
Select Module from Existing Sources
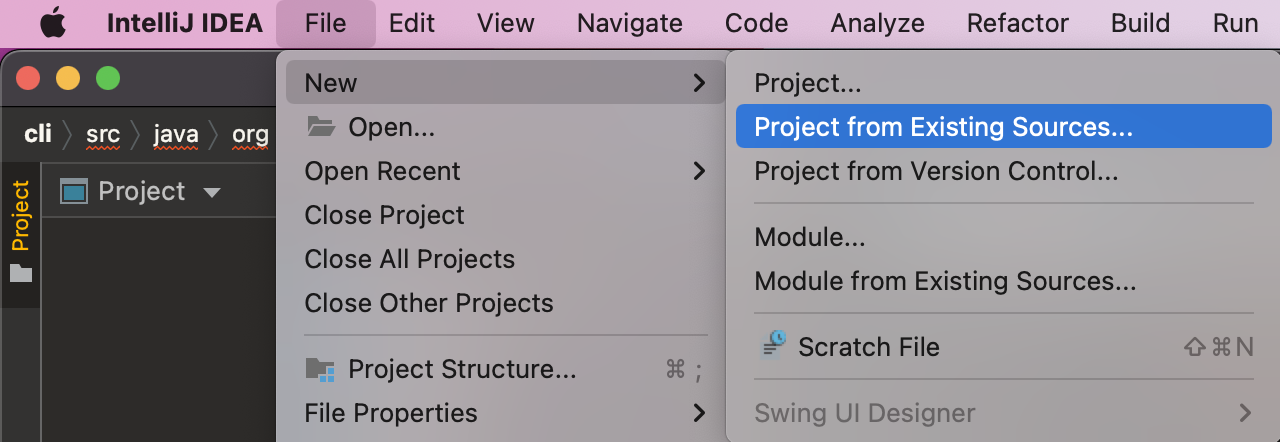tap(945, 281)
